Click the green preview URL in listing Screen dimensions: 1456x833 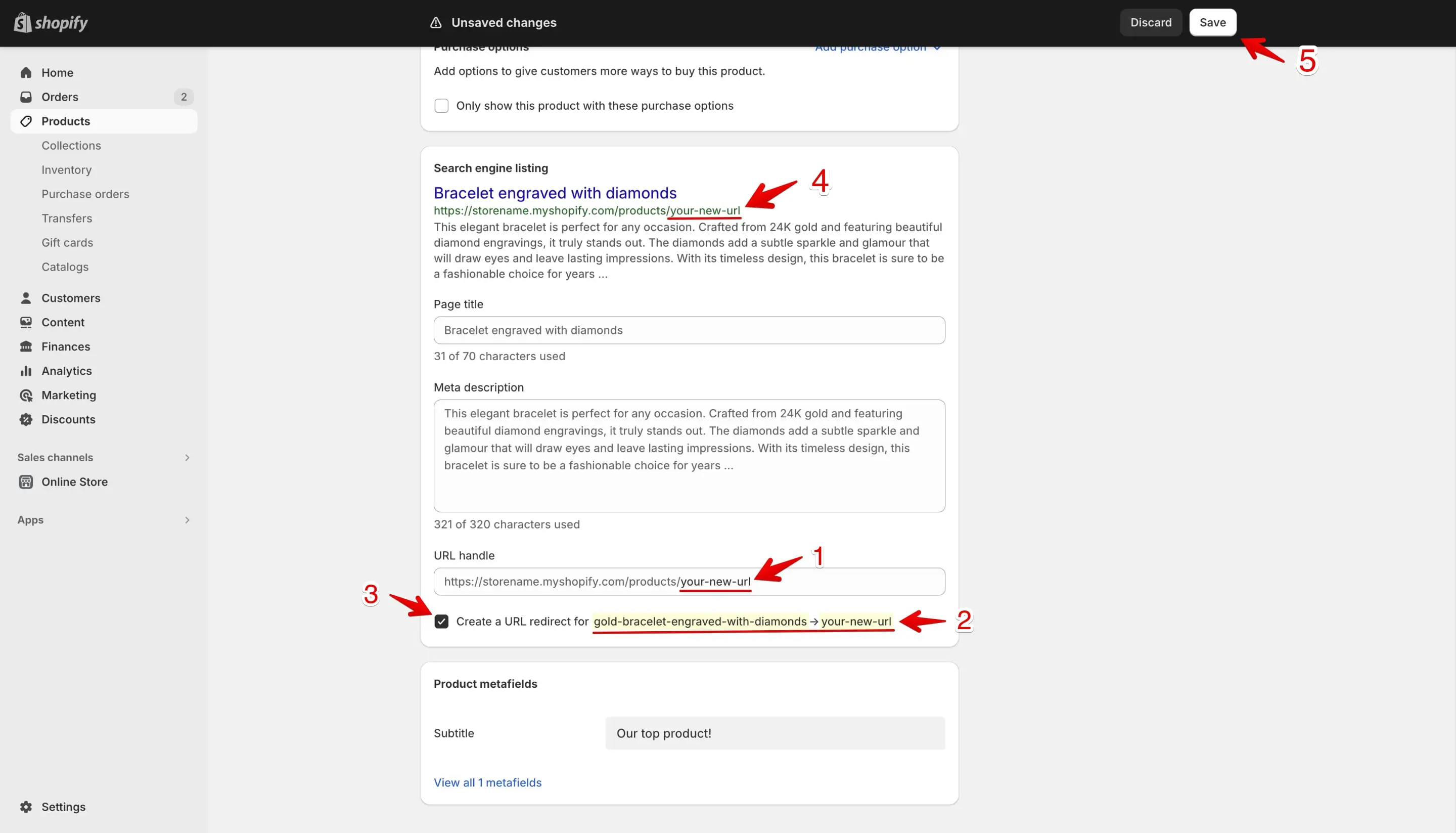pyautogui.click(x=587, y=210)
